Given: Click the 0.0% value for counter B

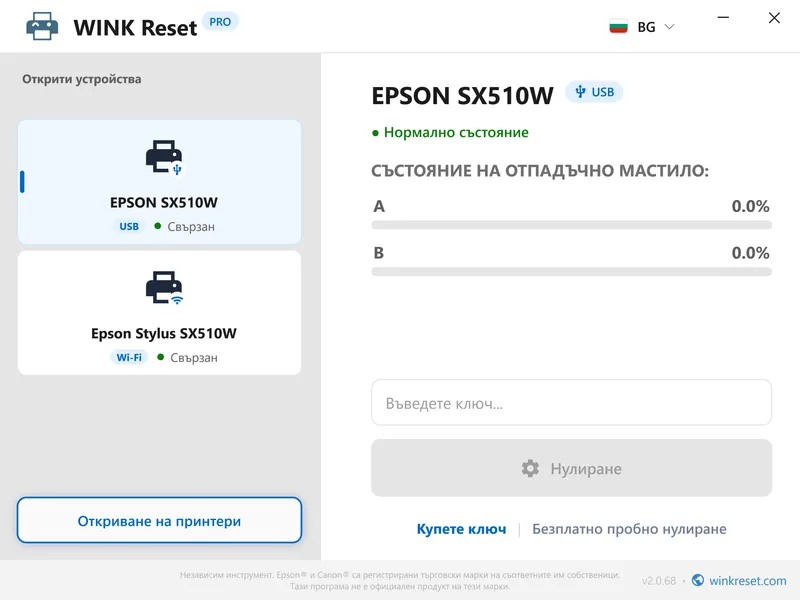Looking at the screenshot, I should [751, 253].
